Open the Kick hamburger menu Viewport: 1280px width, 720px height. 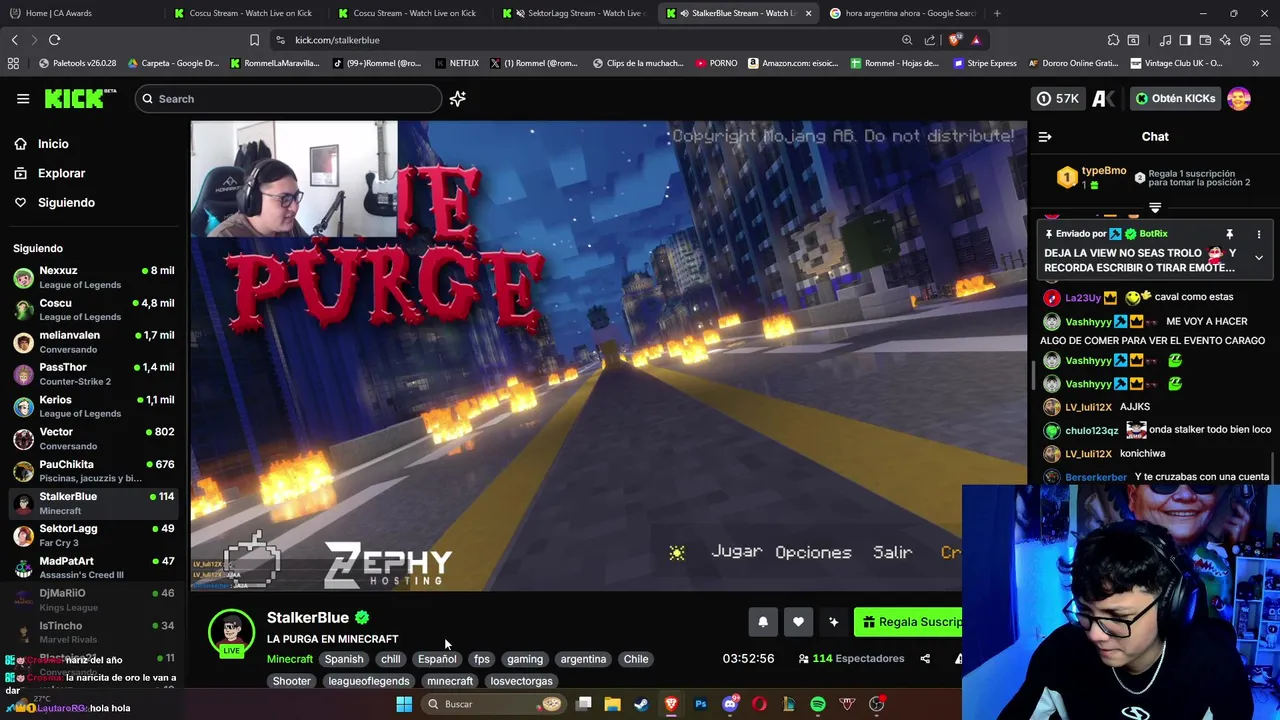tap(23, 98)
